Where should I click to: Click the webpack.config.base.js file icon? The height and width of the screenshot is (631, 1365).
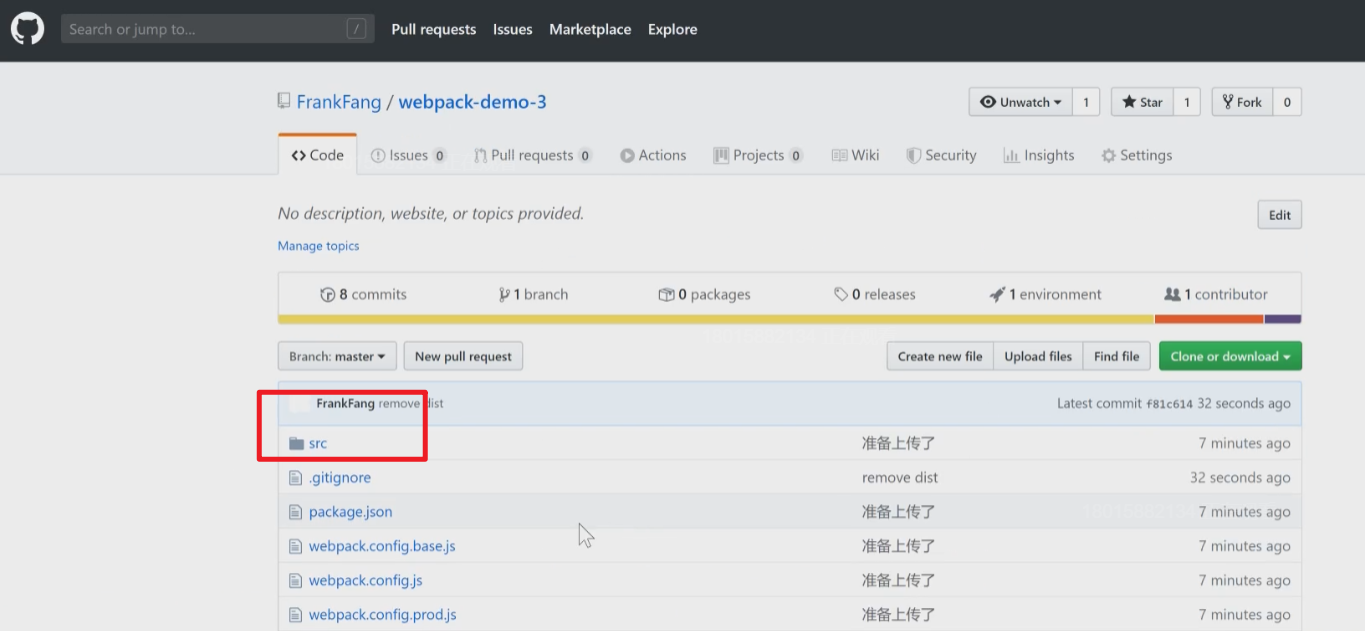pyautogui.click(x=295, y=546)
